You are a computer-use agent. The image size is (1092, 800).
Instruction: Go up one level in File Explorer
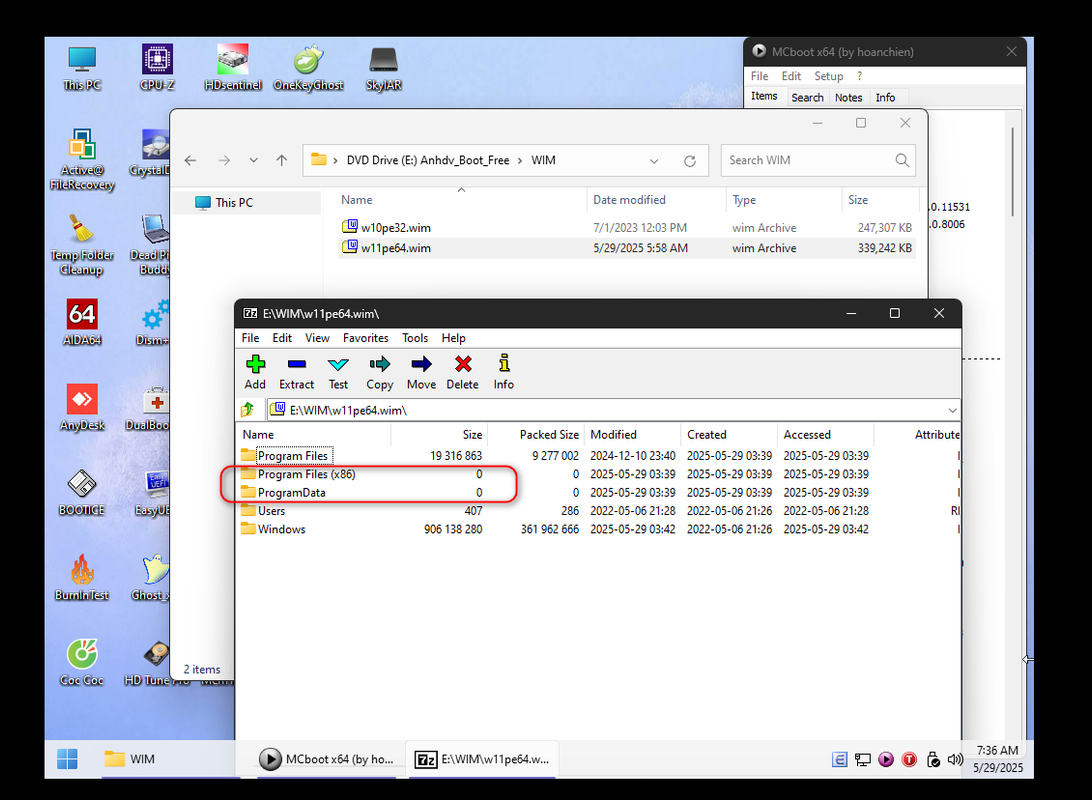281,161
